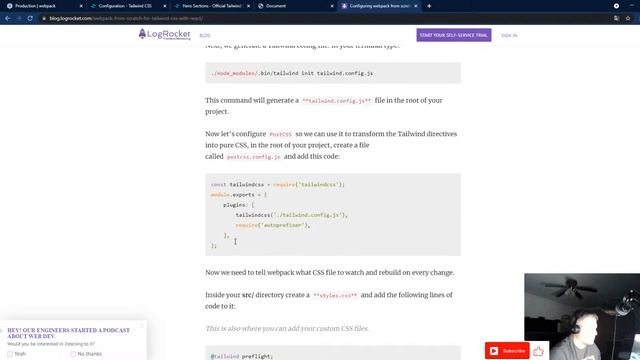
Task: Click the styles.css inline code
Action: tap(335, 295)
